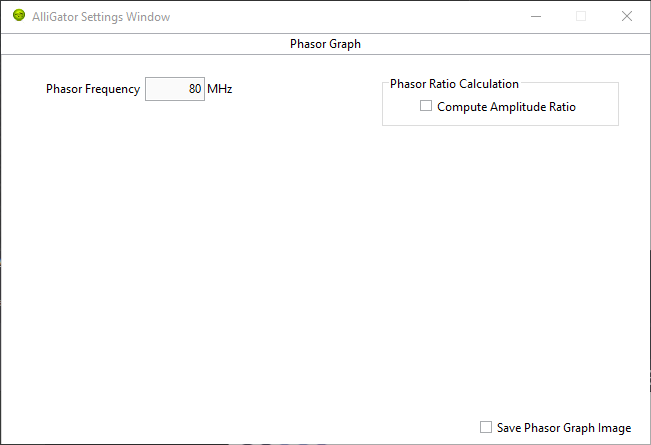Select the Phasor Graph header
The image size is (651, 445).
pos(325,44)
